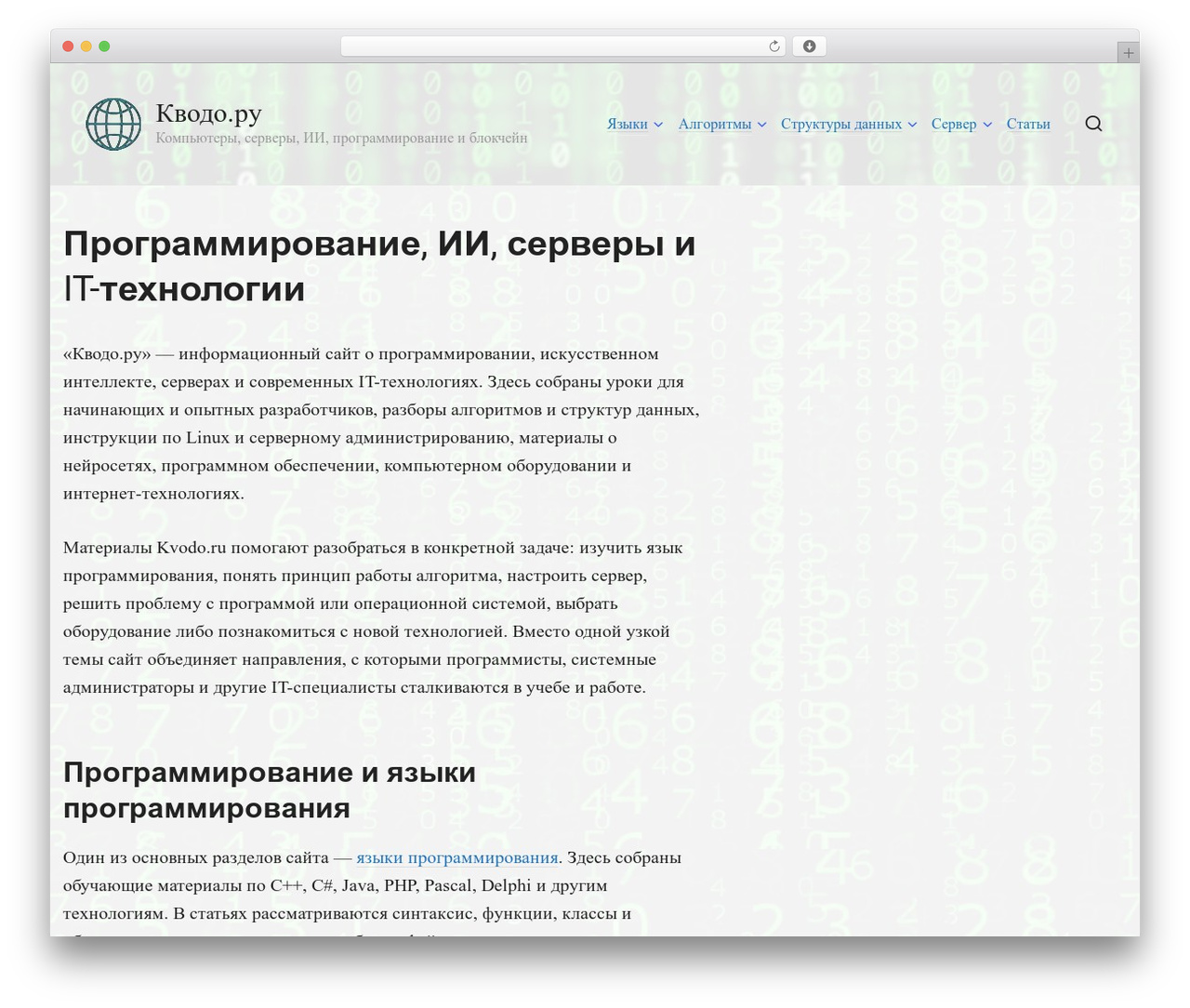The image size is (1190, 1008).
Task: Click the heading Программирование и языки программирования
Action: 270,789
